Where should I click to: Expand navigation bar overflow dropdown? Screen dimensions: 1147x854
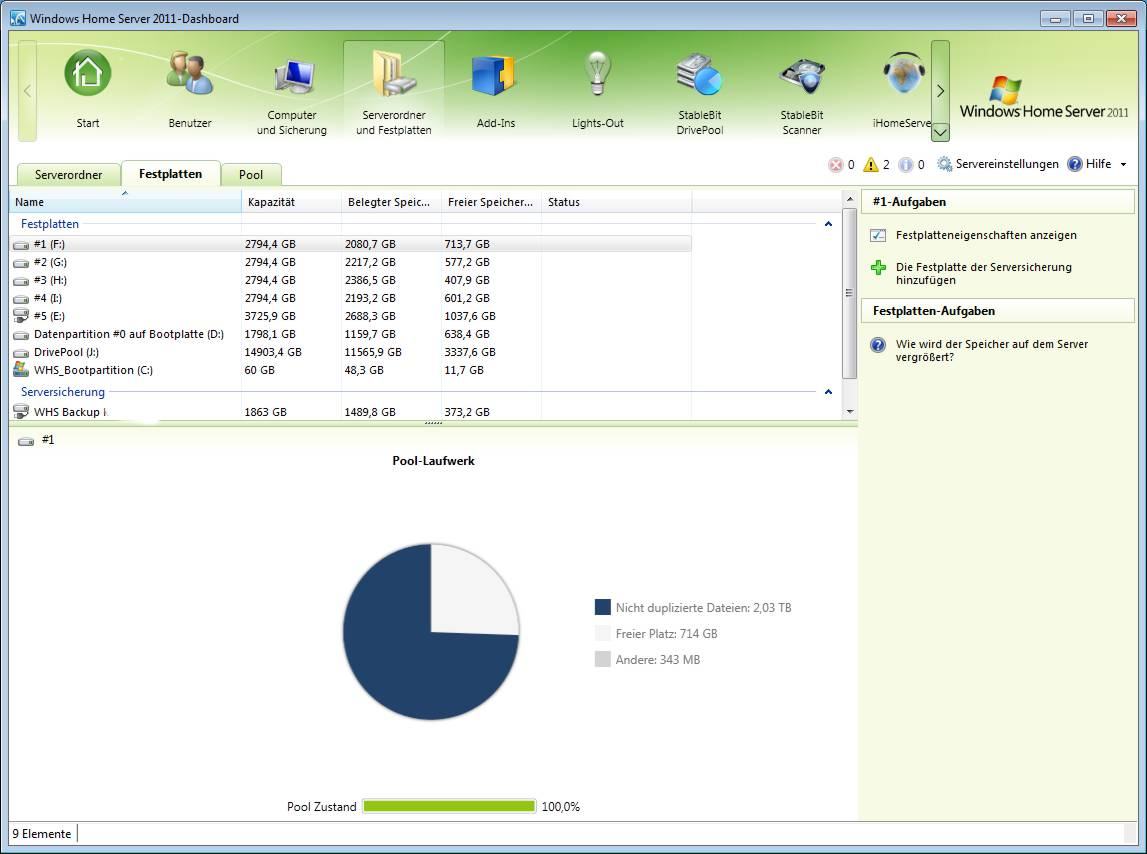tap(940, 132)
